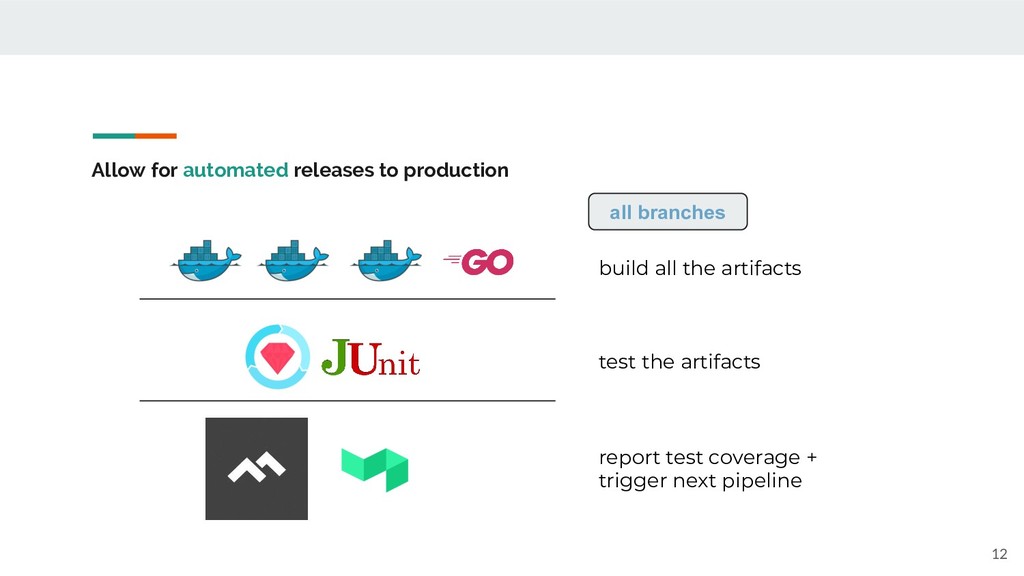Select the middle Docker whale logo
This screenshot has height=576, width=1024.
[x=293, y=261]
